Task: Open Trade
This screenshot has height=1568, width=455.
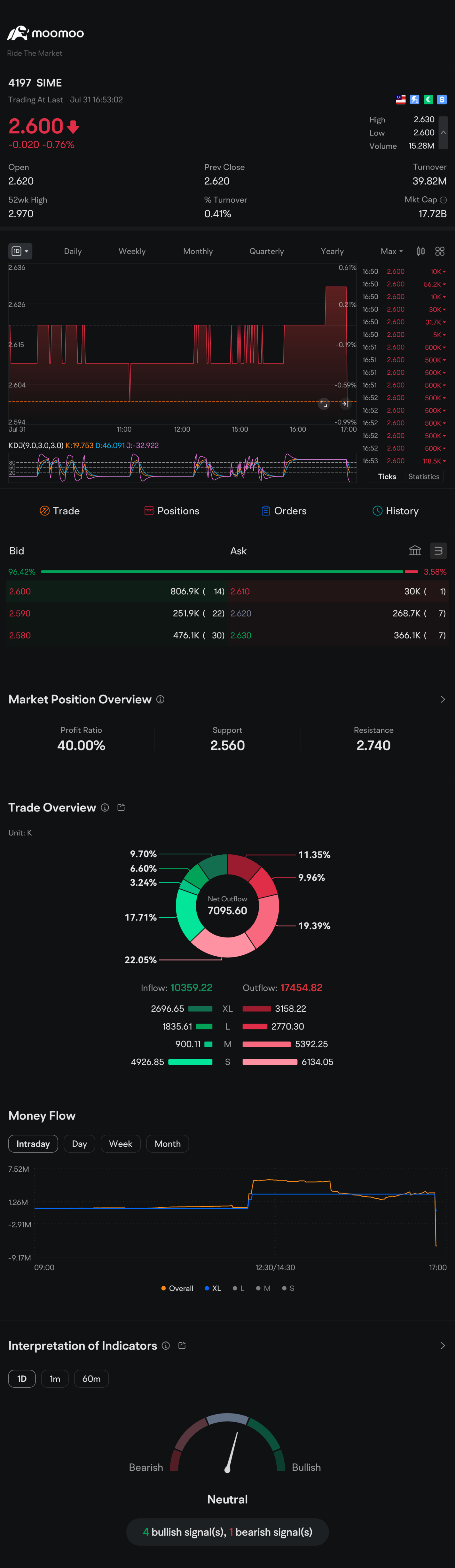Action: [60, 511]
